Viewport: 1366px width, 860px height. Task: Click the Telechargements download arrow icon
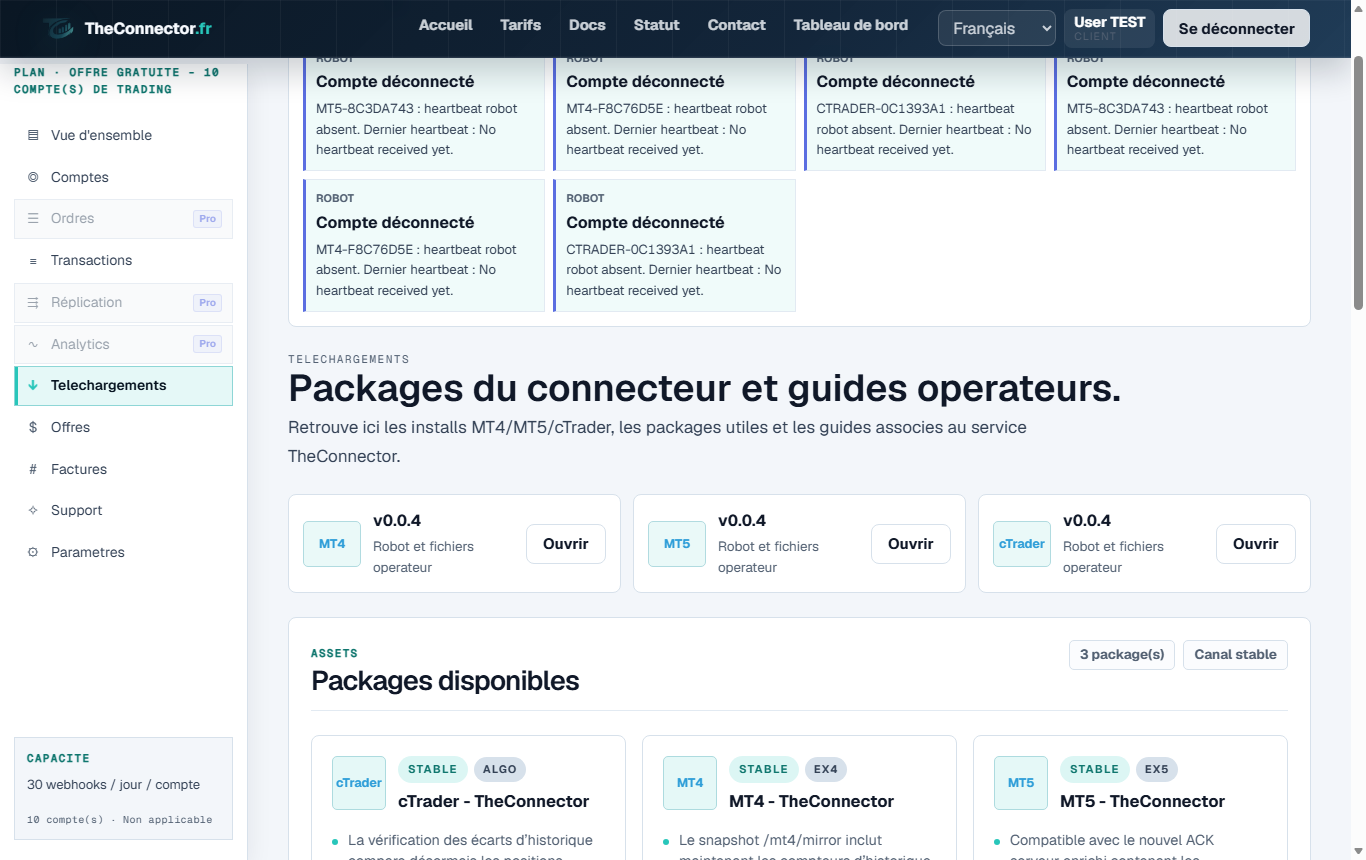(x=33, y=385)
